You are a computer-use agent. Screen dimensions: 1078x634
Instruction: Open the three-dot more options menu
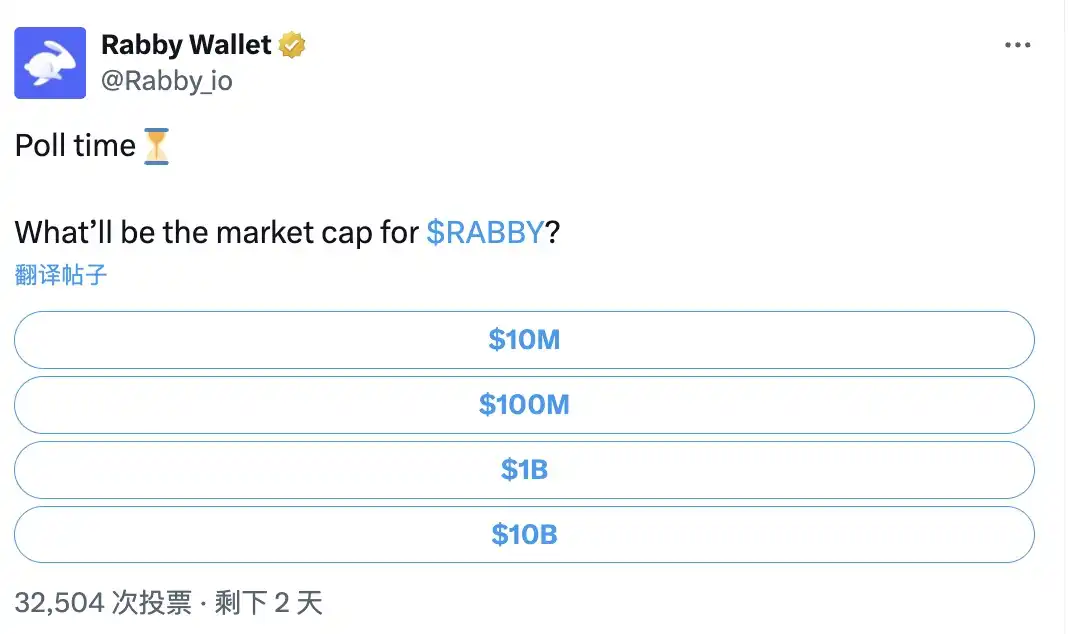(x=1017, y=46)
